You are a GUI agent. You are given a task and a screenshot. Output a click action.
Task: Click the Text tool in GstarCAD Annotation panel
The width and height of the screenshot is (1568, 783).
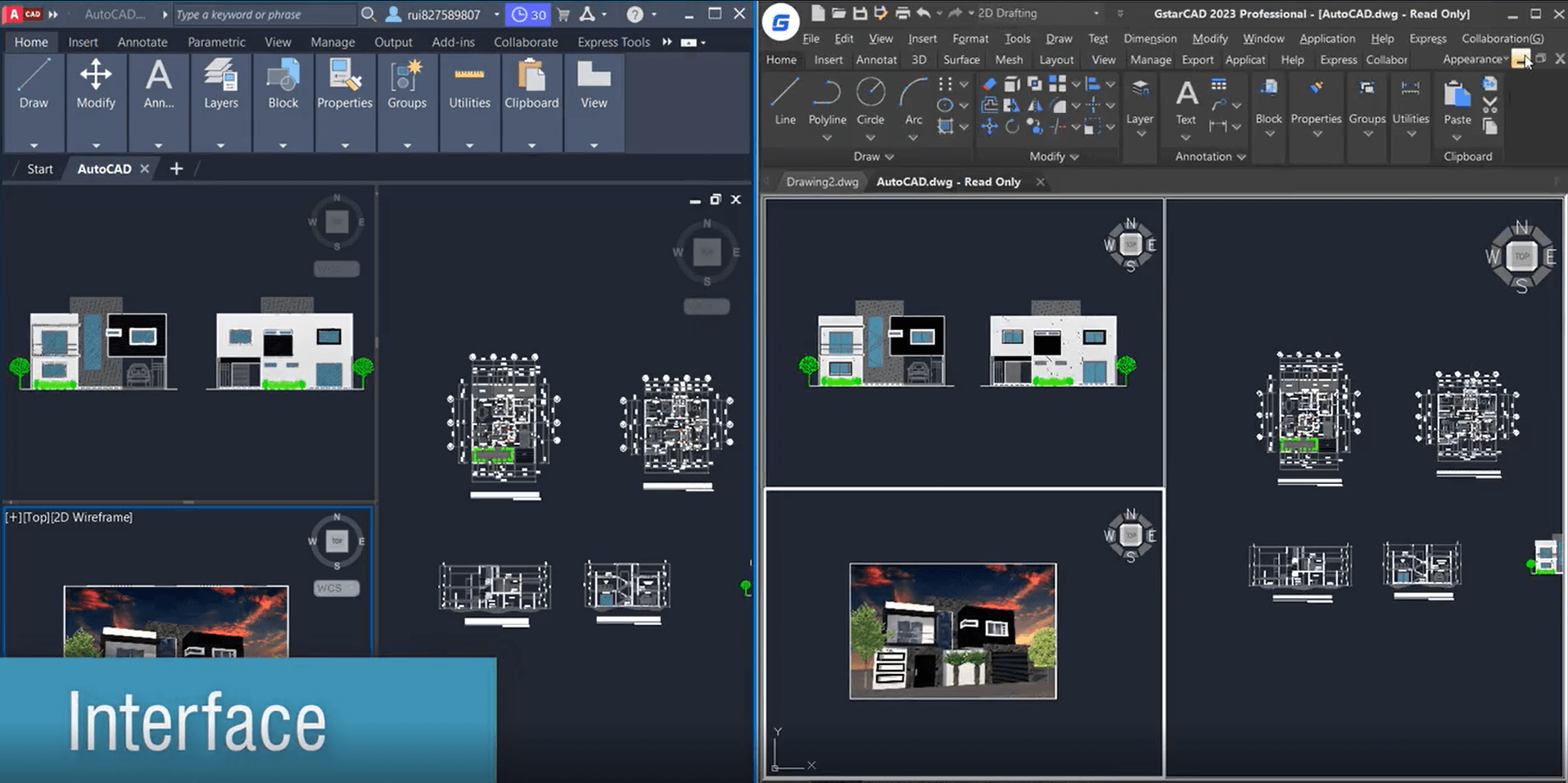click(x=1186, y=102)
